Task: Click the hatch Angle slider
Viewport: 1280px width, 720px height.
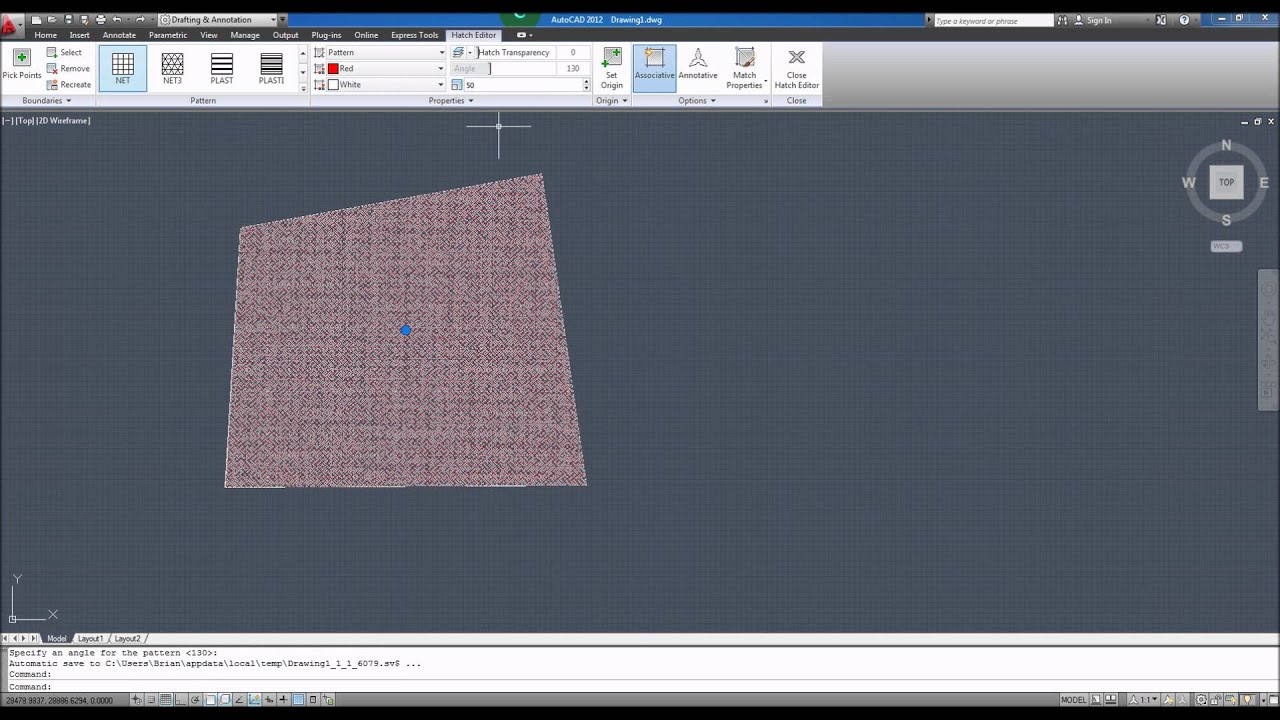Action: tap(501, 68)
